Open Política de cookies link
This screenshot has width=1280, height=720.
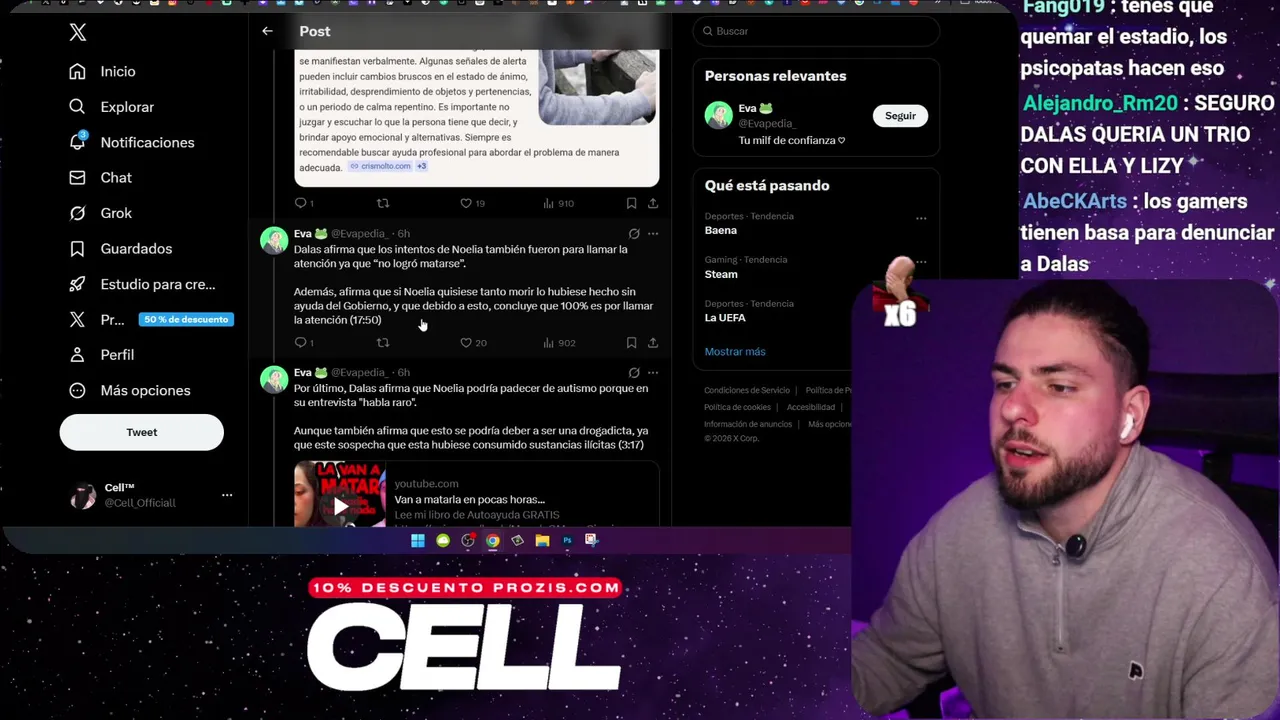click(737, 407)
